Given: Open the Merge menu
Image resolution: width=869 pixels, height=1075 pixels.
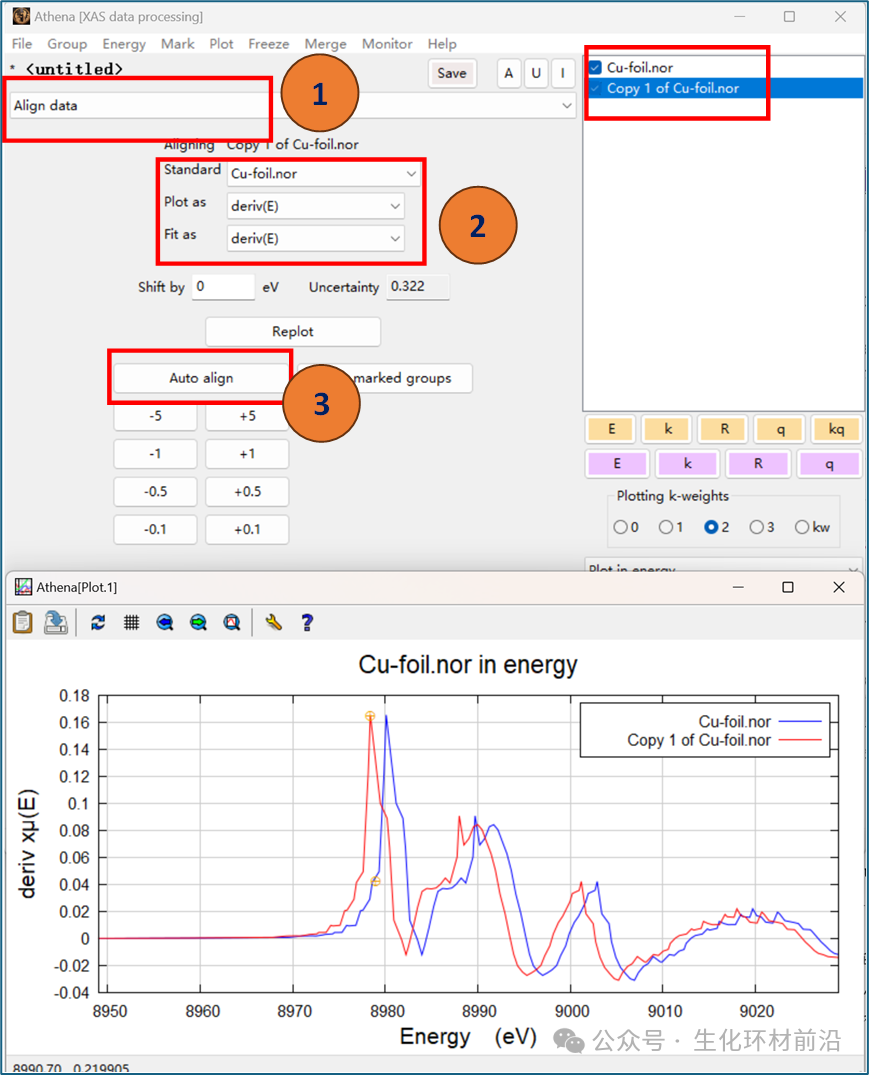Looking at the screenshot, I should point(326,44).
